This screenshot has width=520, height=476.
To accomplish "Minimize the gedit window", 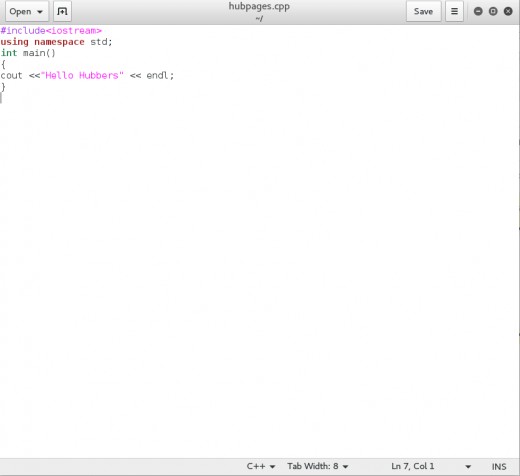I will point(478,11).
